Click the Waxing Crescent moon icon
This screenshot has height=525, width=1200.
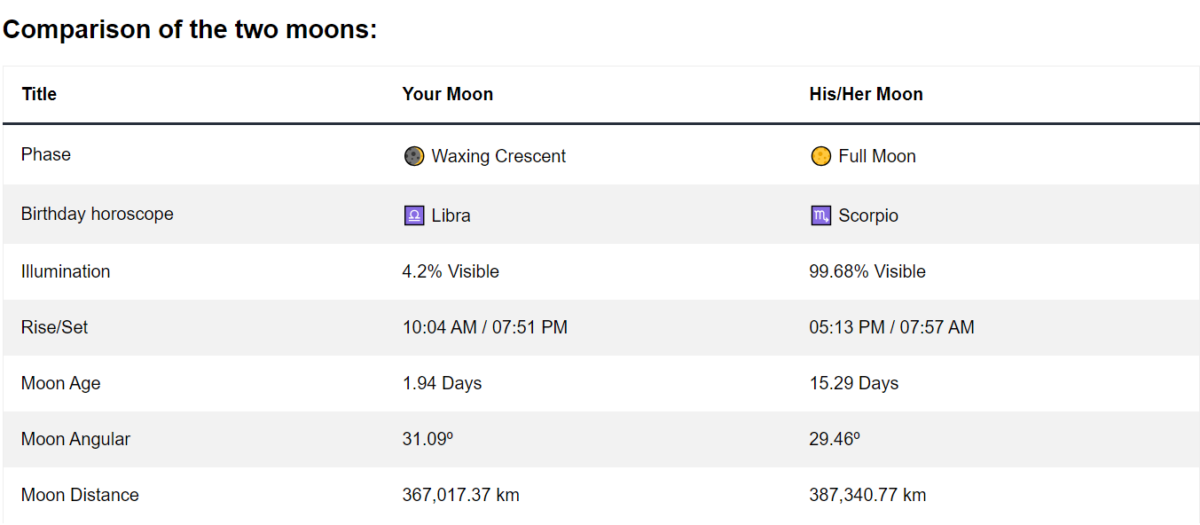(x=414, y=156)
